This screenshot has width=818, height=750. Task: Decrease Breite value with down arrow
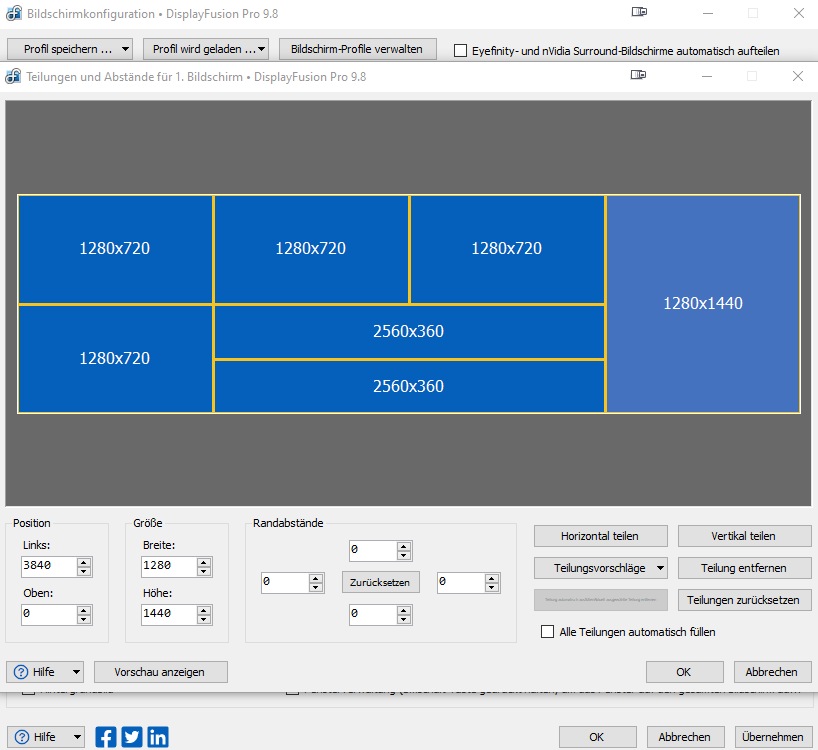click(x=204, y=572)
